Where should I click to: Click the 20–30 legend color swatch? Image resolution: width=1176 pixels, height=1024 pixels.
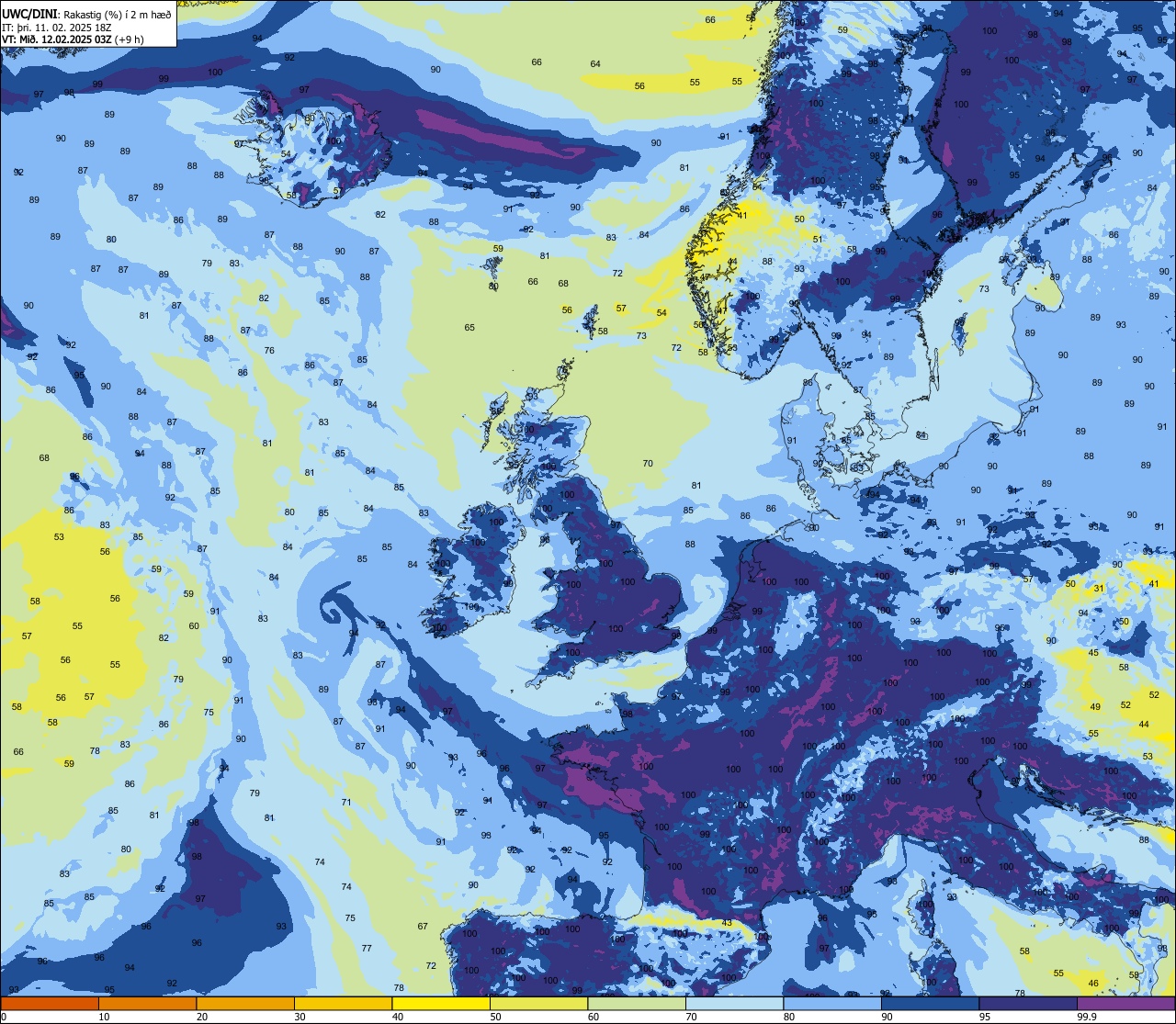tap(245, 1003)
